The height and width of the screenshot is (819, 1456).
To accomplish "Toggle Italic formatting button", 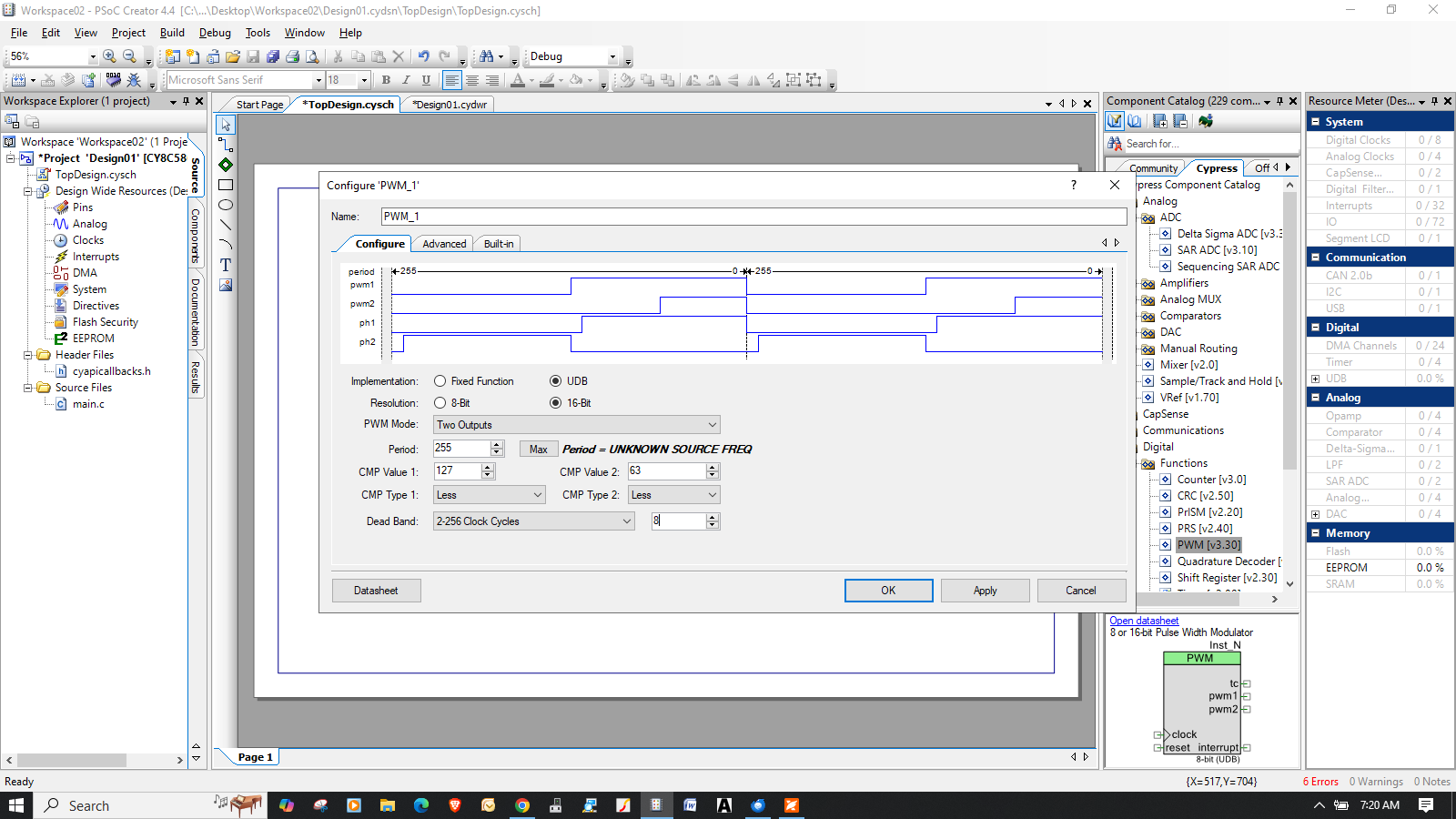I will coord(406,80).
